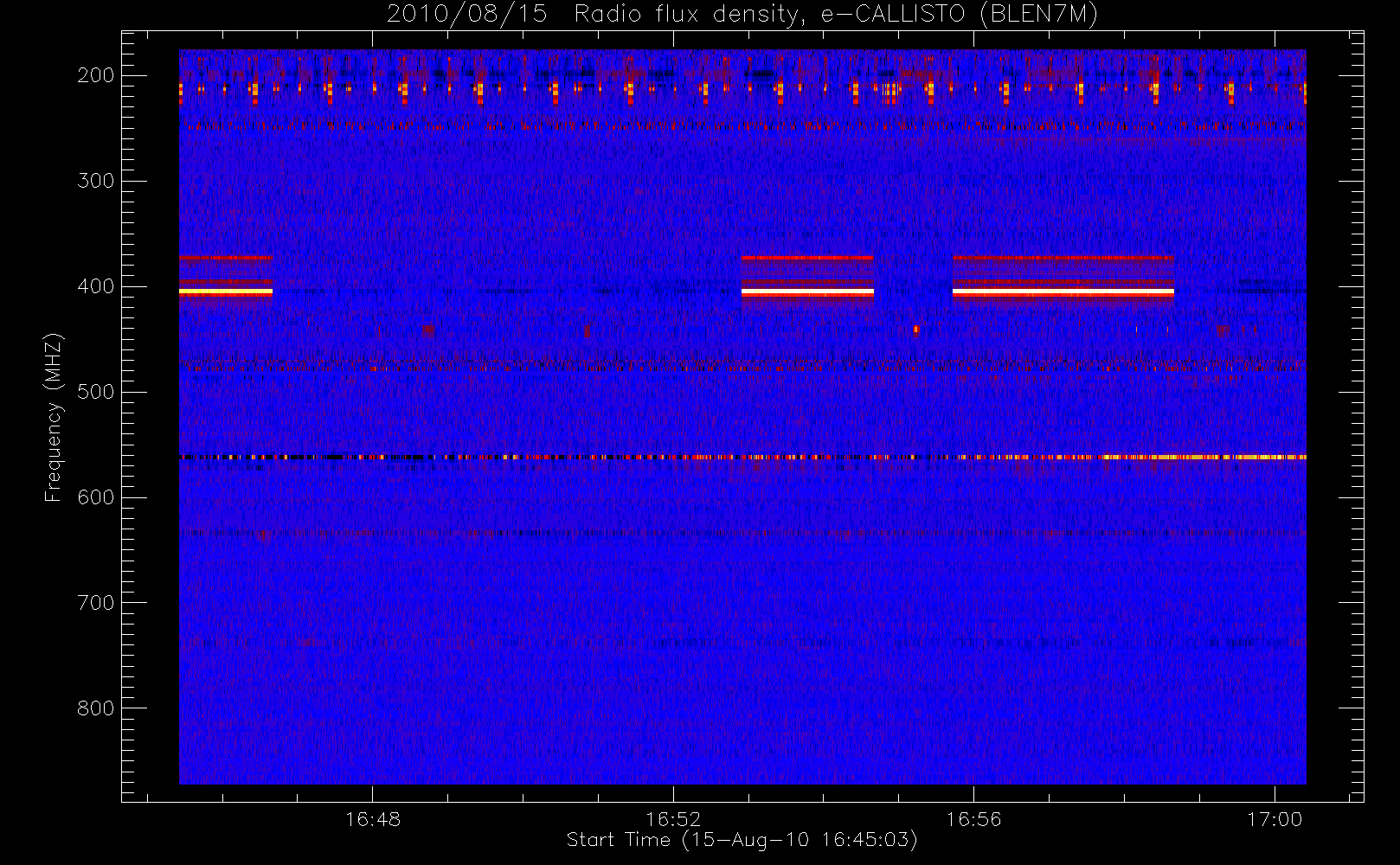The image size is (1400, 865).
Task: Click the 200 frequency tick label
Action: click(96, 75)
